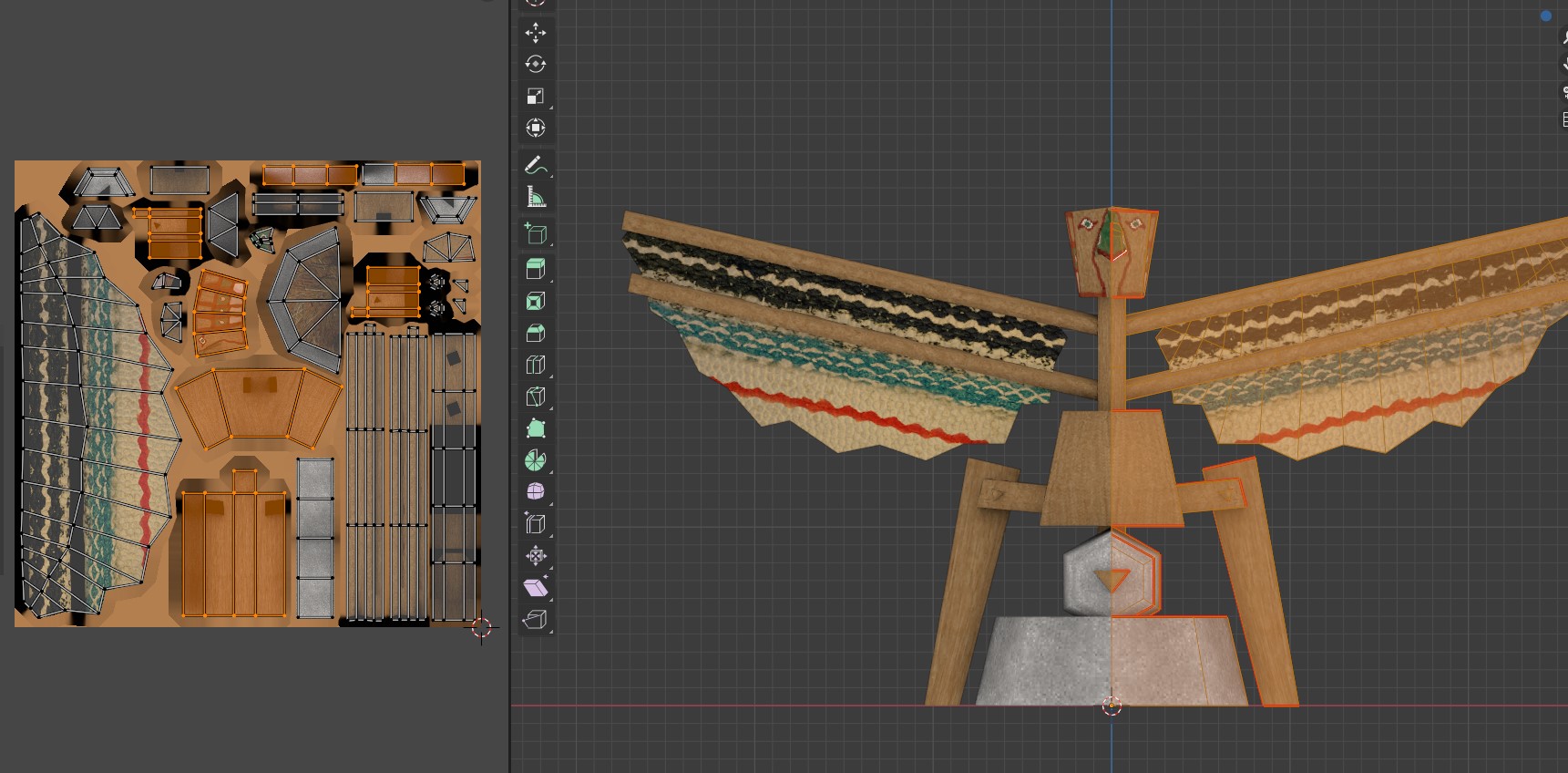1568x773 pixels.
Task: Click the blue Z axis gizmo dot
Action: [x=1546, y=15]
